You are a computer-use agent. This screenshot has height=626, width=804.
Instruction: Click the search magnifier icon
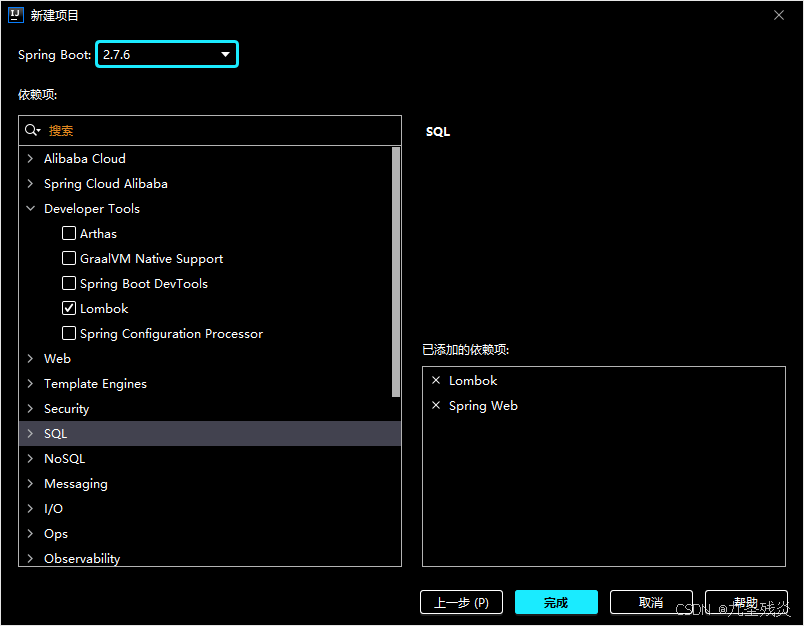point(32,130)
